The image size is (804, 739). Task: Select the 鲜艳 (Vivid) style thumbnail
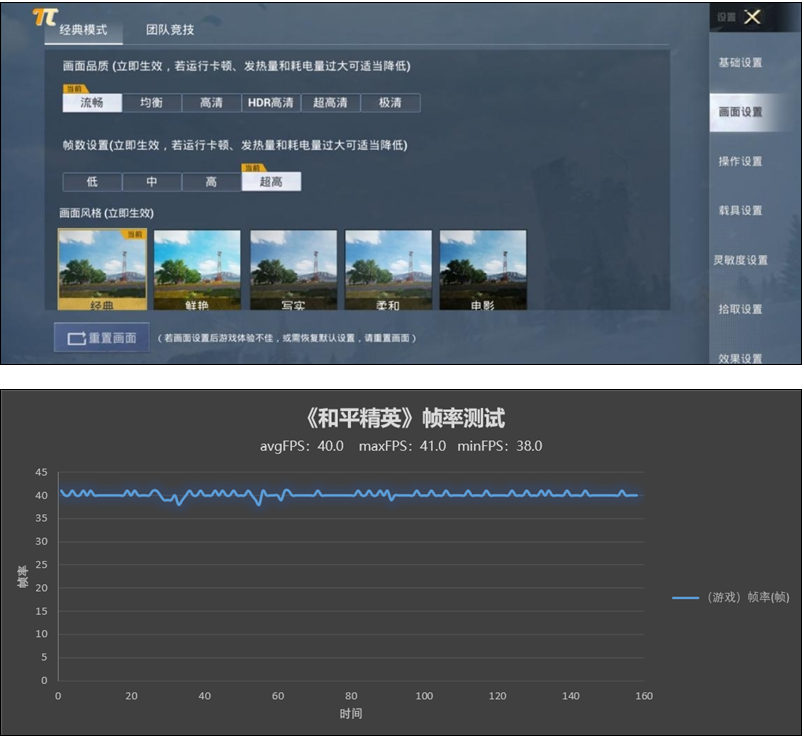[x=199, y=268]
